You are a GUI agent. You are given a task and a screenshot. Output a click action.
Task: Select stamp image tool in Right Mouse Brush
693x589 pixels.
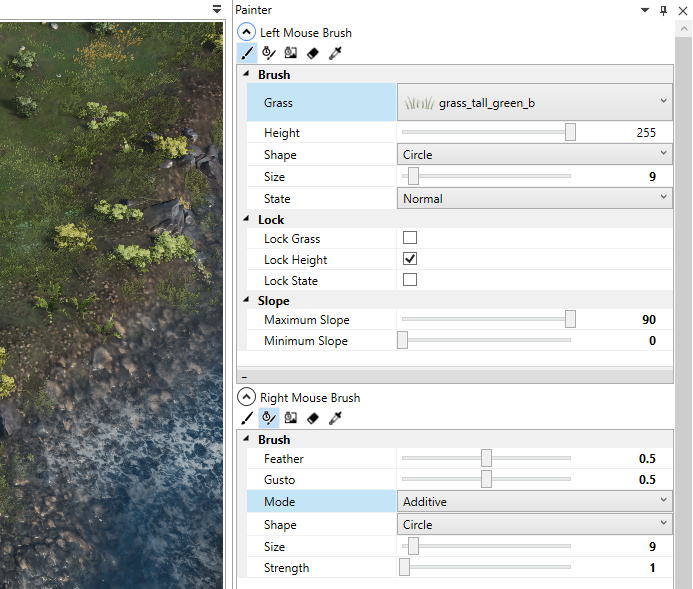(x=290, y=418)
